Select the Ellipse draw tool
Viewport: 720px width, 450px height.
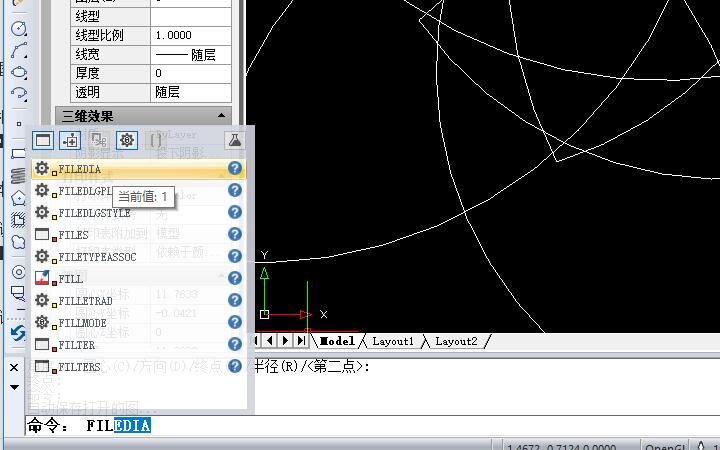[18, 72]
